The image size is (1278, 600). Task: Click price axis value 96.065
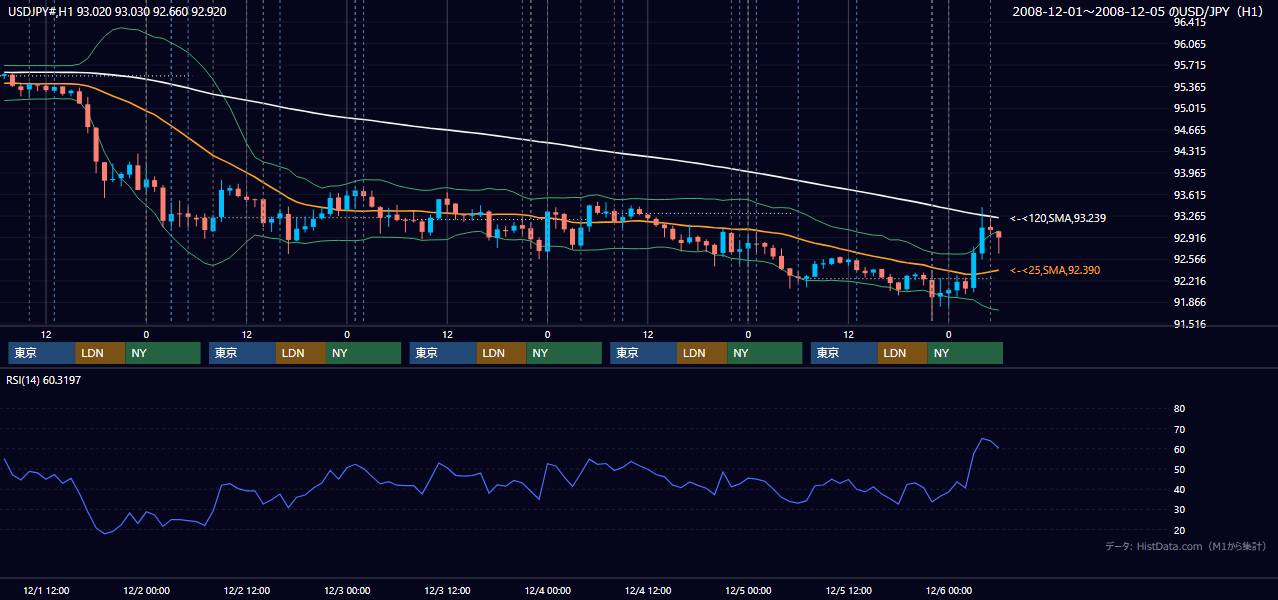coord(1189,44)
